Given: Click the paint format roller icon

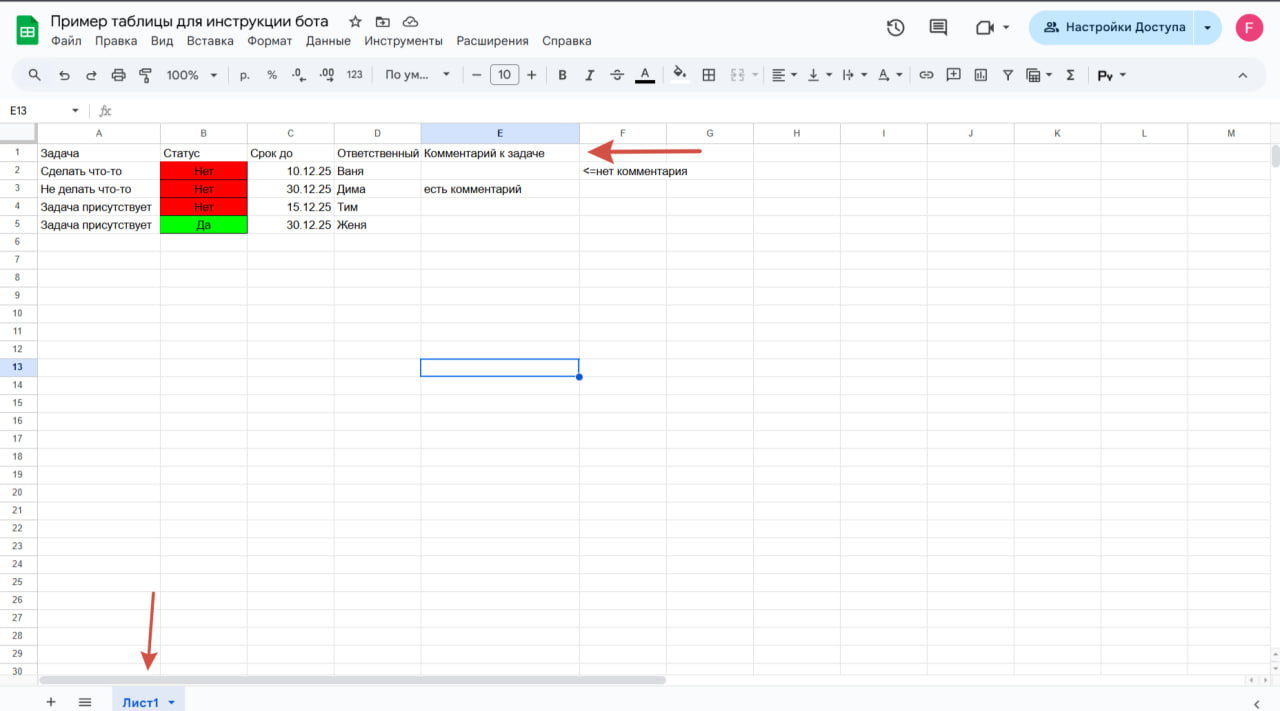Looking at the screenshot, I should click(146, 75).
